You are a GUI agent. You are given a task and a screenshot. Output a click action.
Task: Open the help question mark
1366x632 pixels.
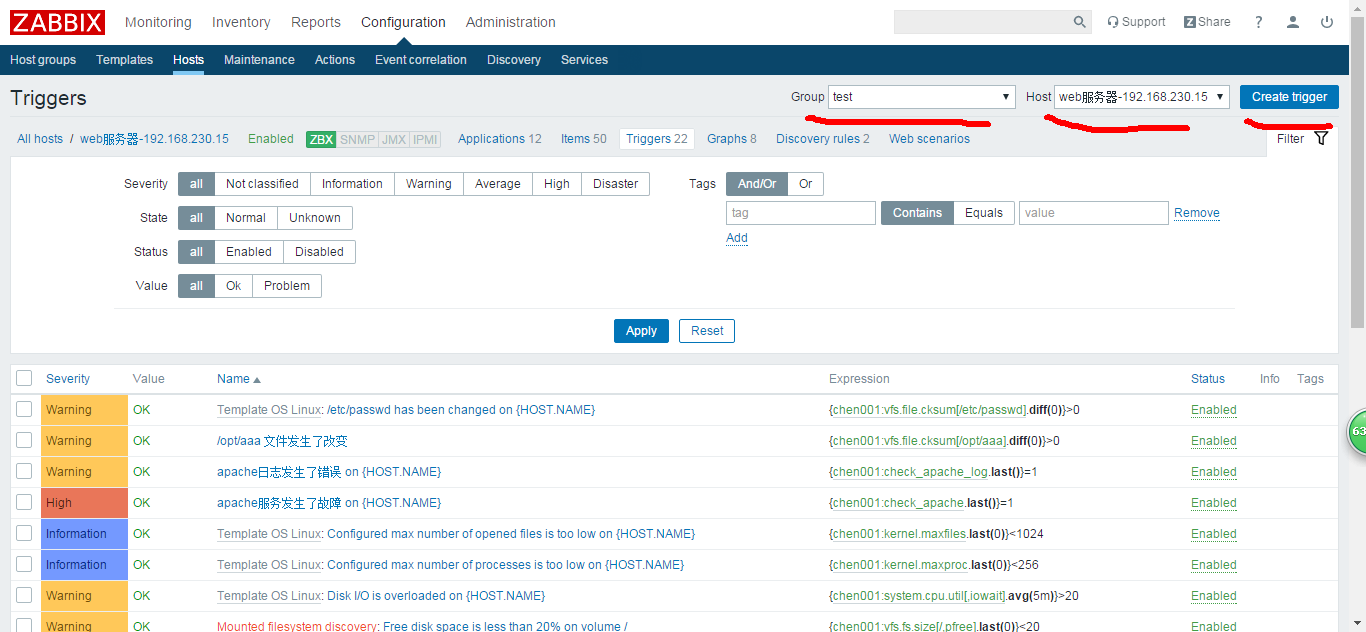[1259, 22]
